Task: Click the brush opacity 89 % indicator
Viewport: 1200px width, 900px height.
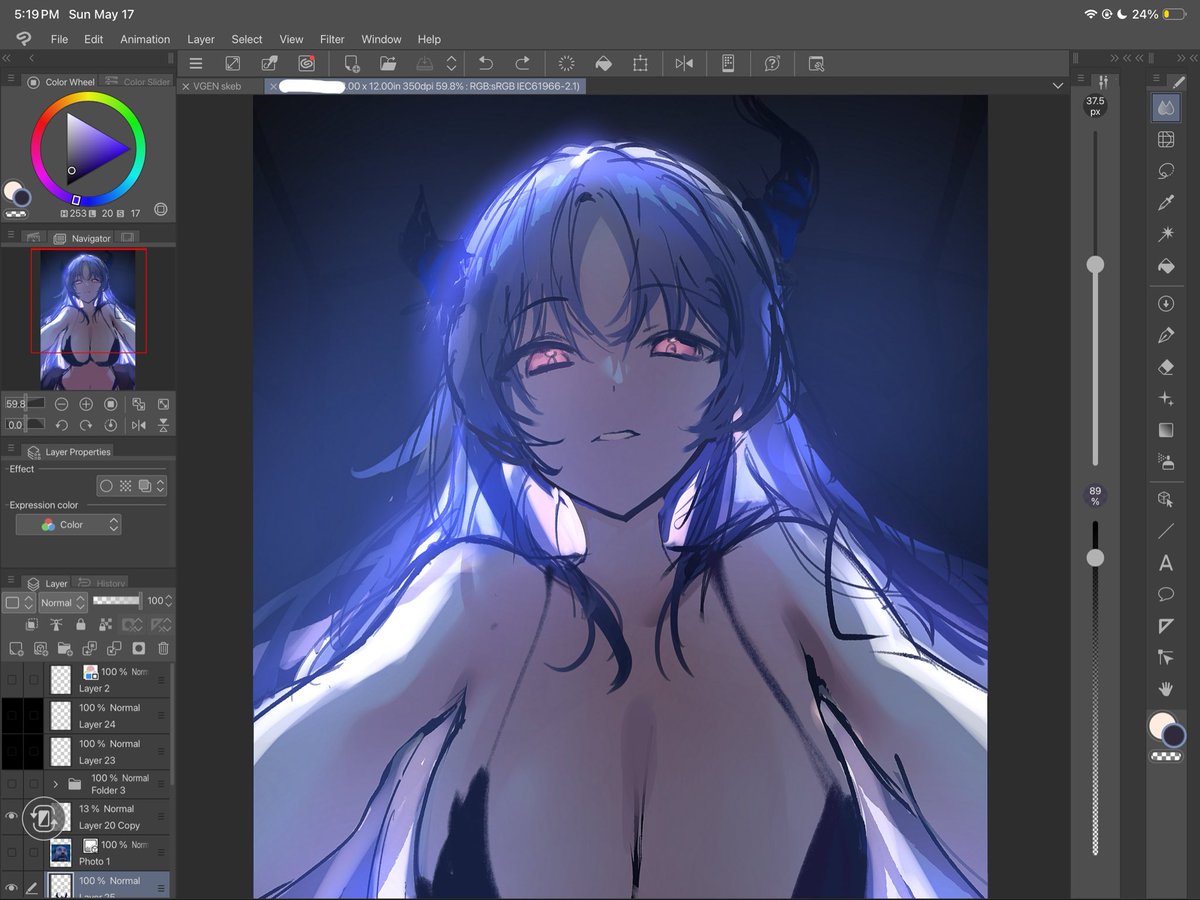Action: [1095, 495]
